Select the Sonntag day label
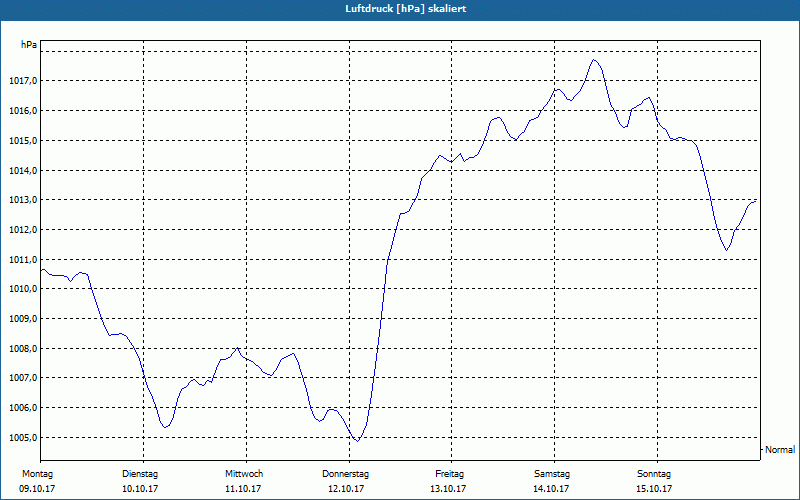Image resolution: width=800 pixels, height=500 pixels. coord(654,474)
